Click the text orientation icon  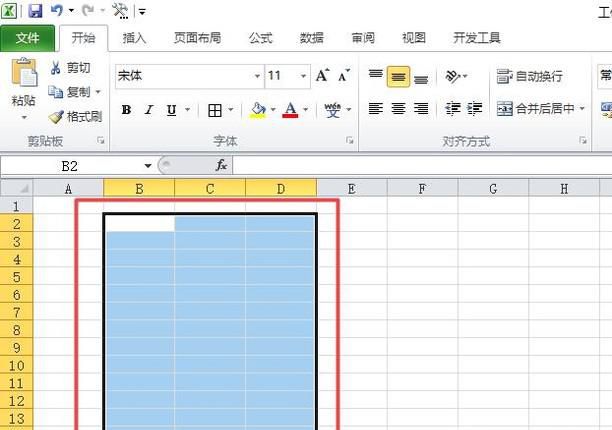click(x=453, y=76)
